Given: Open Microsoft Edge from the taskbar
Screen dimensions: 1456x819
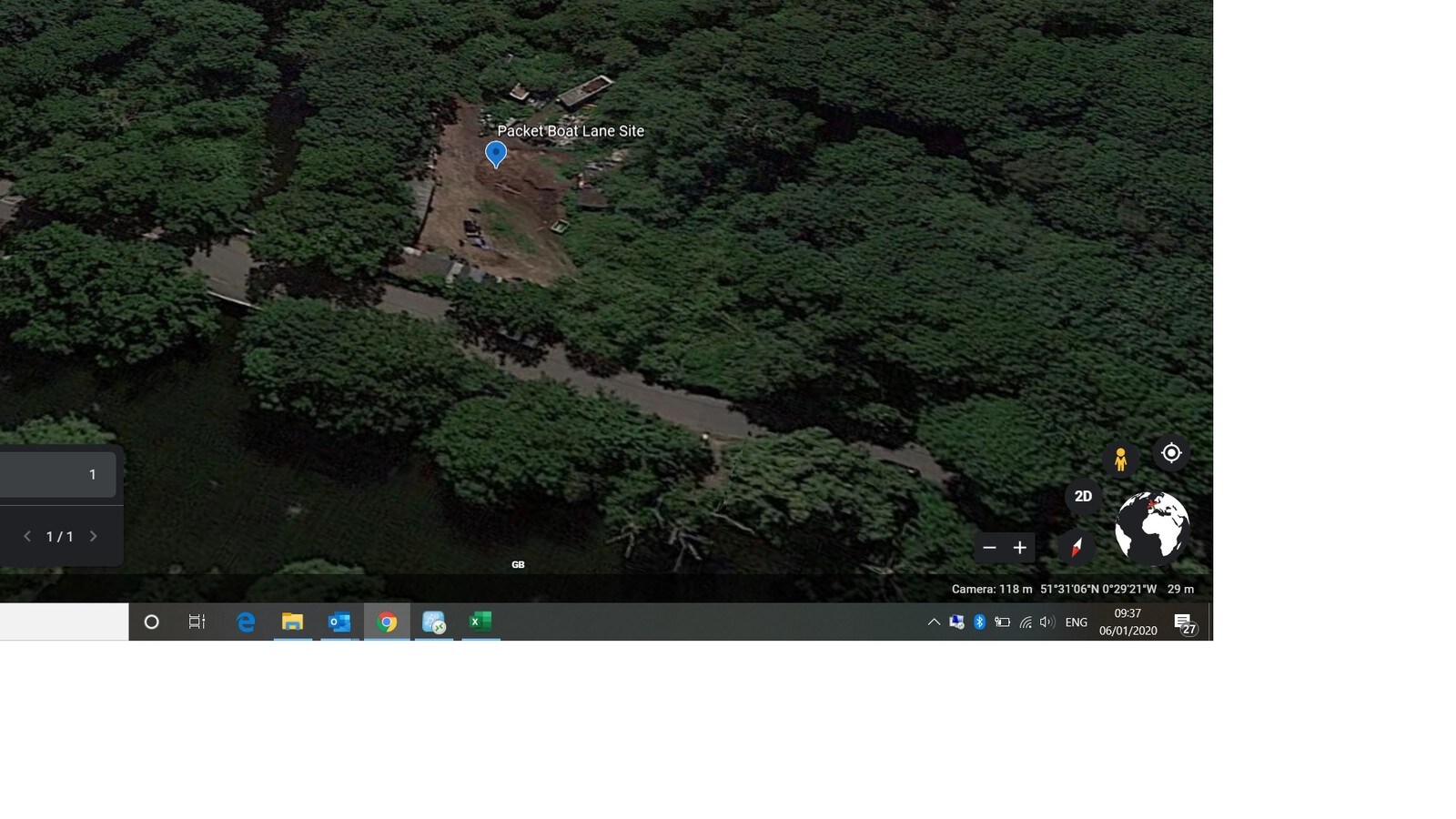Looking at the screenshot, I should (x=246, y=622).
